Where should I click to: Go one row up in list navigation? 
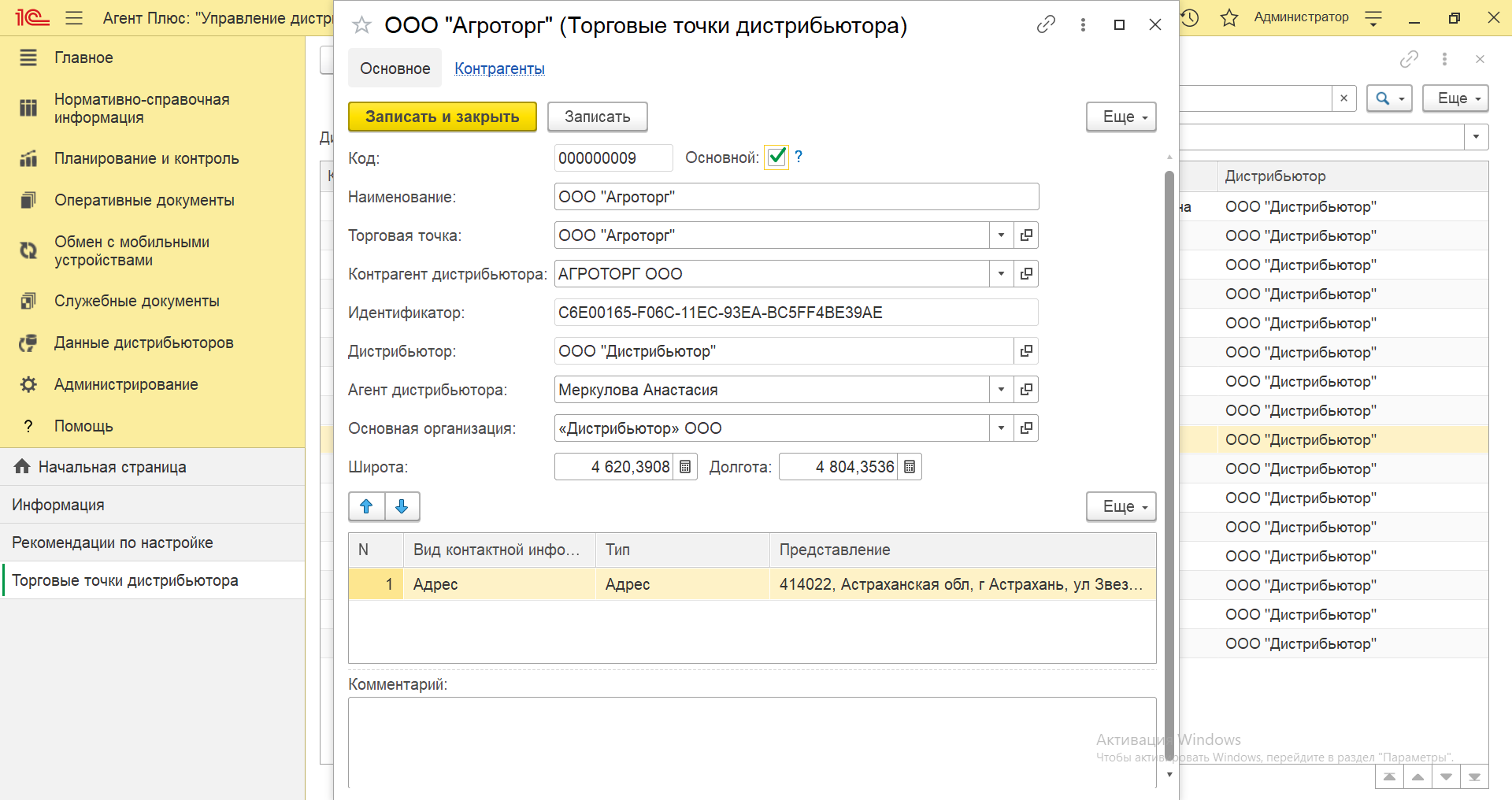click(1417, 777)
